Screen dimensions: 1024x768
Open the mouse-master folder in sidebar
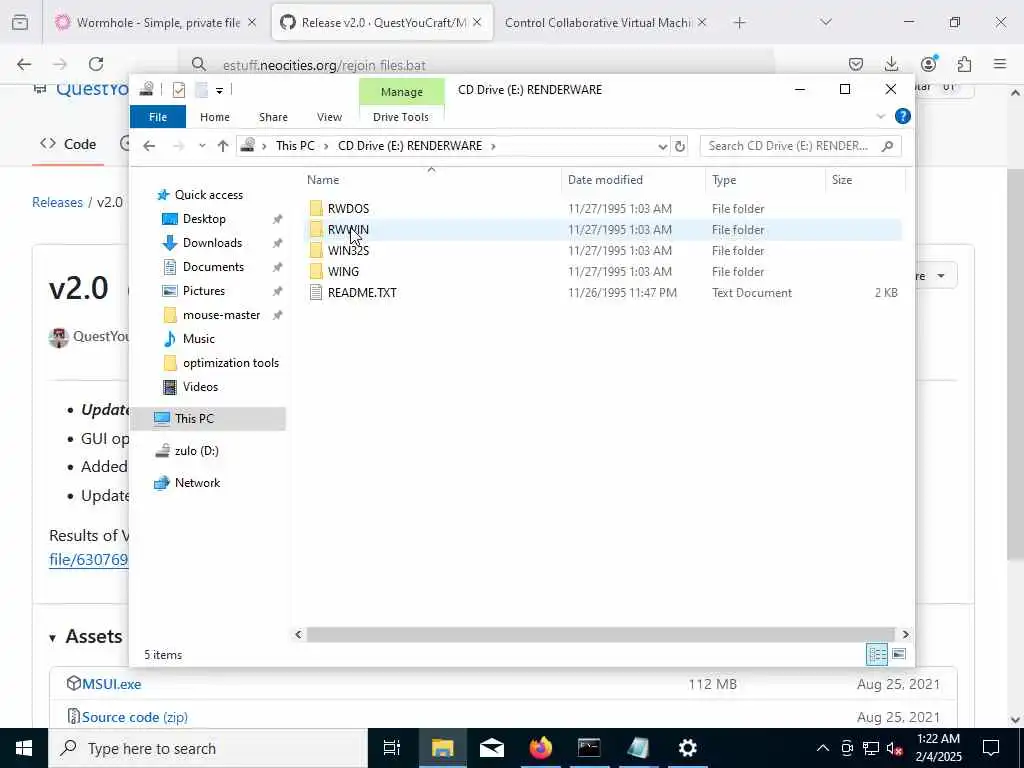(221, 315)
